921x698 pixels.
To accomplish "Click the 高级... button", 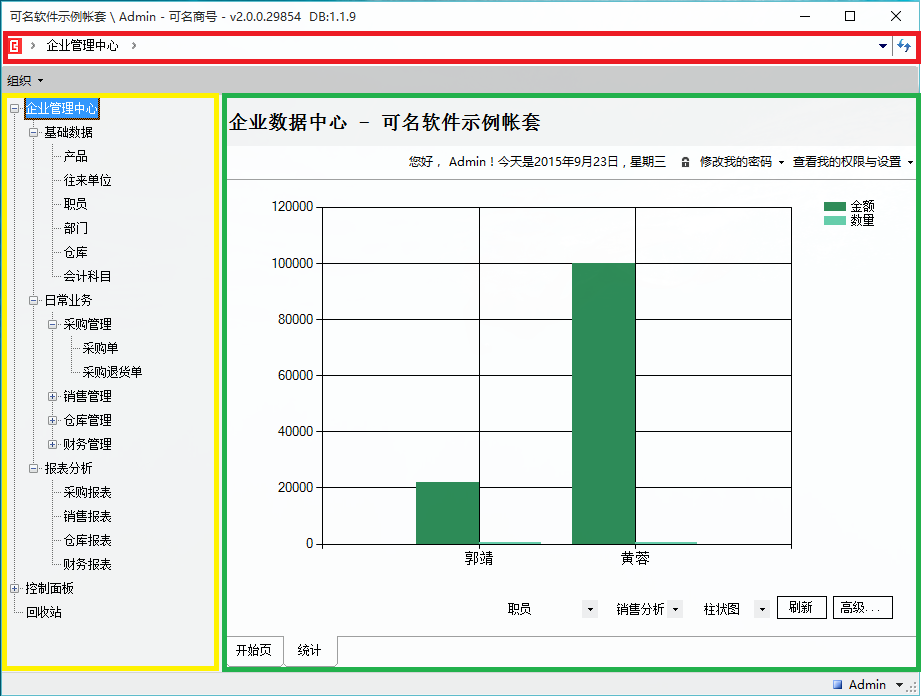I will (x=862, y=608).
